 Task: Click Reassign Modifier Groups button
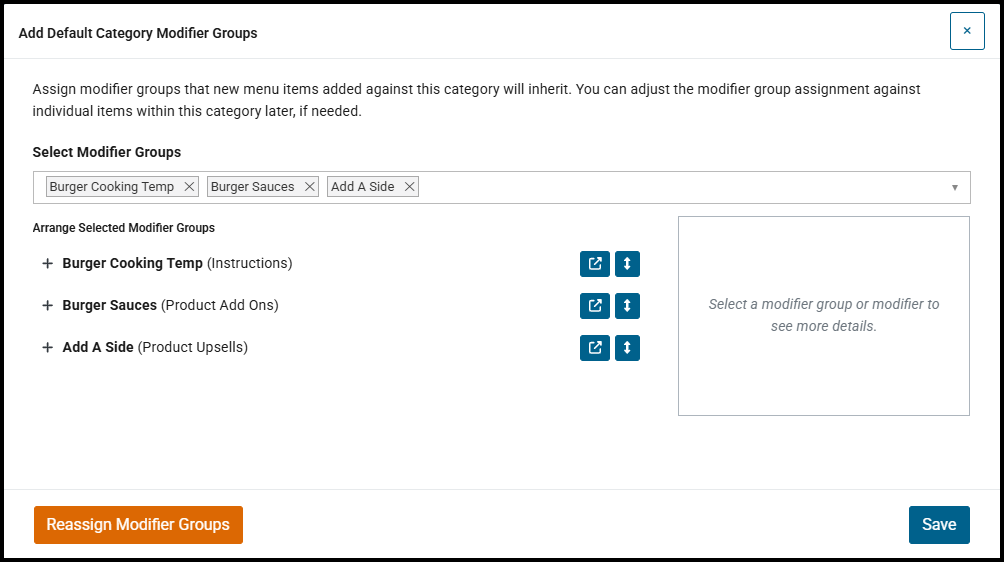pyautogui.click(x=138, y=525)
